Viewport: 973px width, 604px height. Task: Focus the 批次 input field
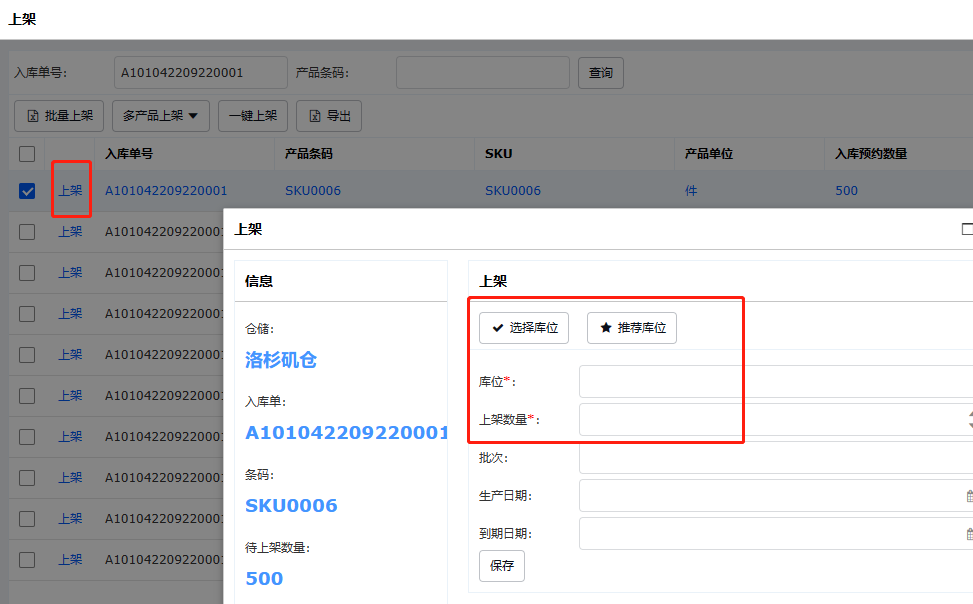click(776, 458)
